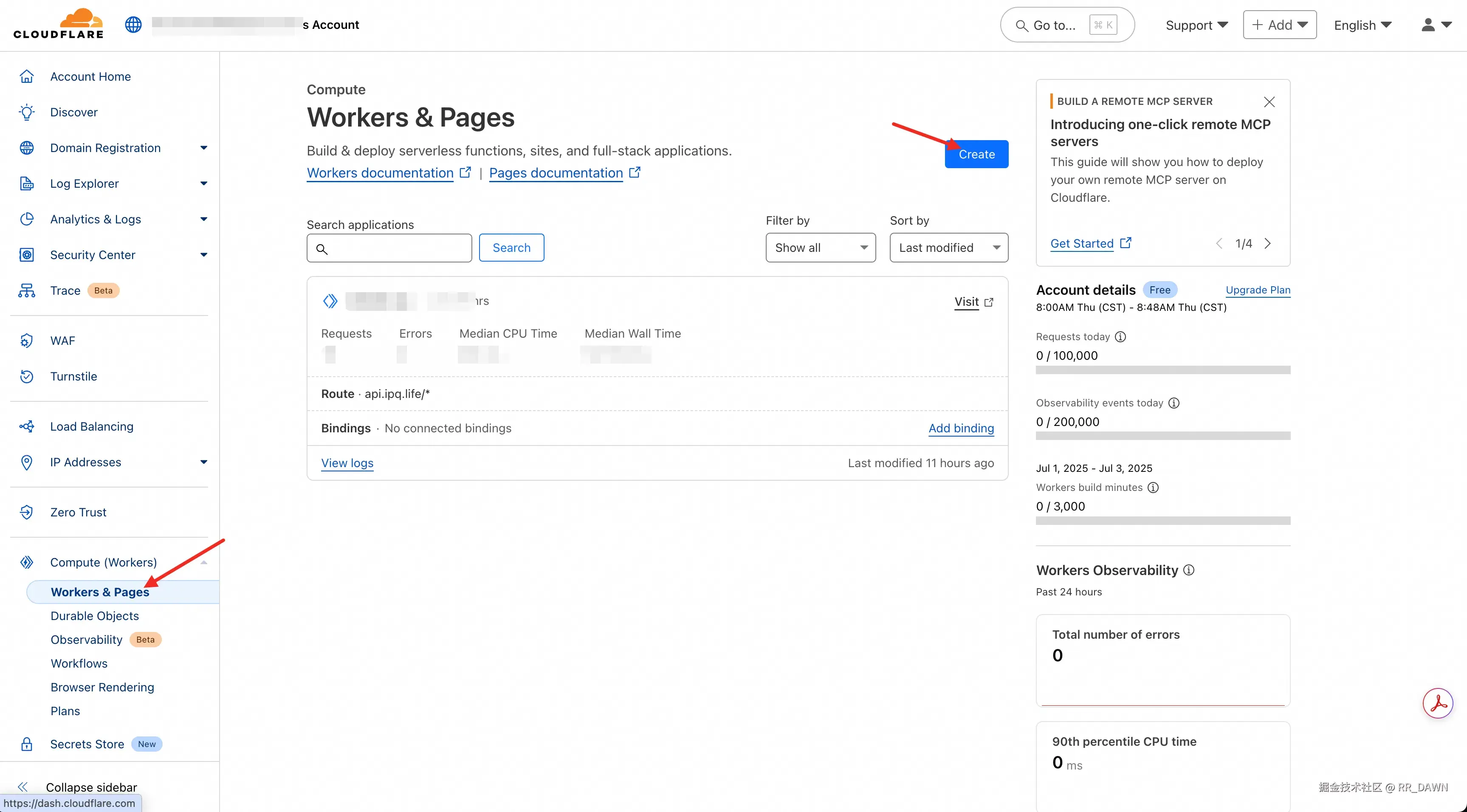
Task: Click the Turnstile icon
Action: 27,376
